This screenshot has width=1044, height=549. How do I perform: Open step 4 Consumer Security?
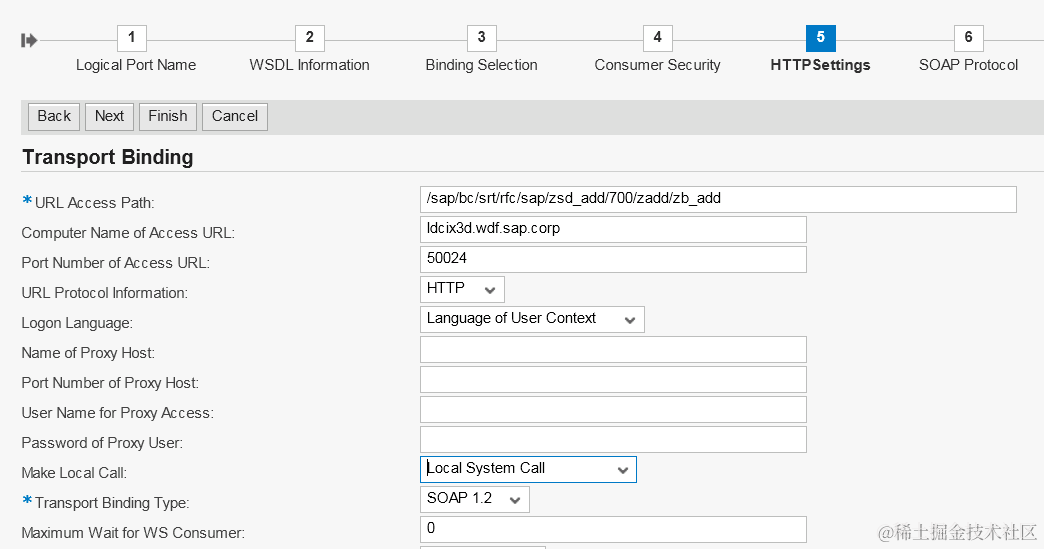coord(657,39)
